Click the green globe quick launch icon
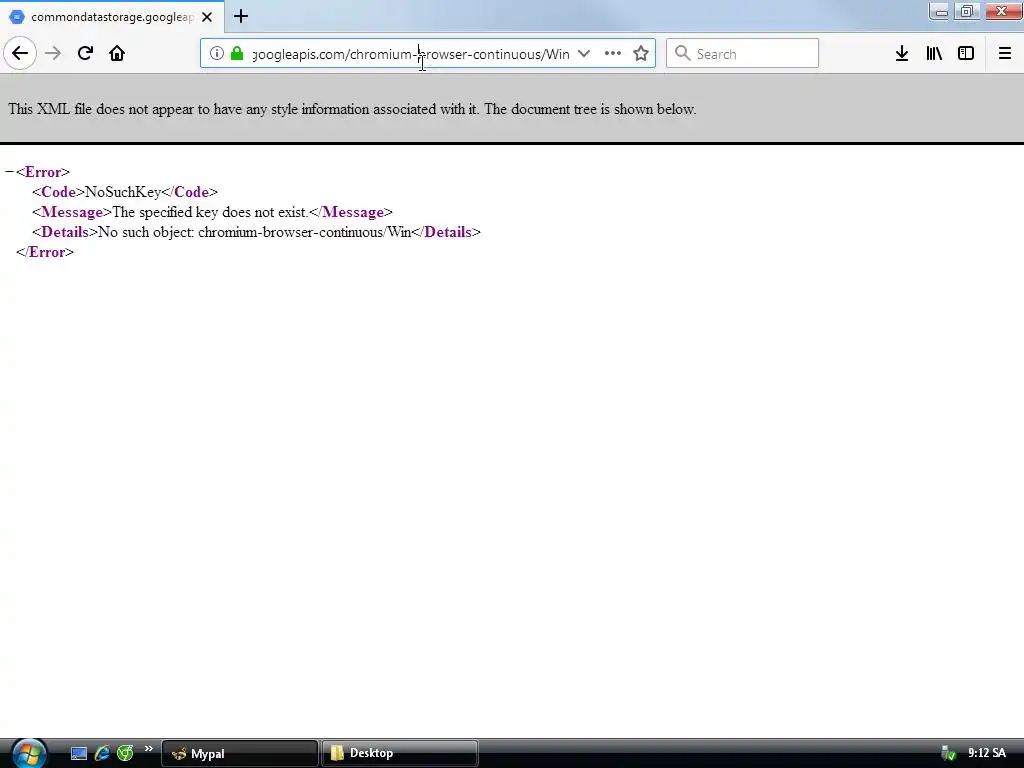The image size is (1024, 768). pos(125,753)
